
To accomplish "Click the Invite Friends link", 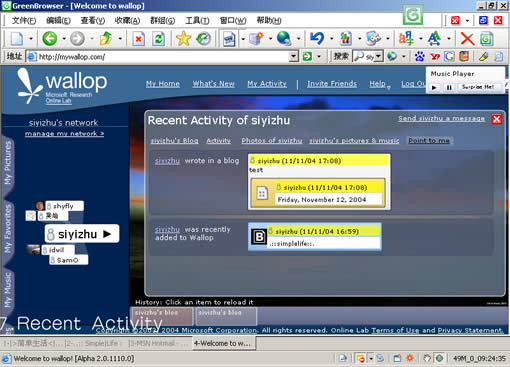I will (x=332, y=84).
